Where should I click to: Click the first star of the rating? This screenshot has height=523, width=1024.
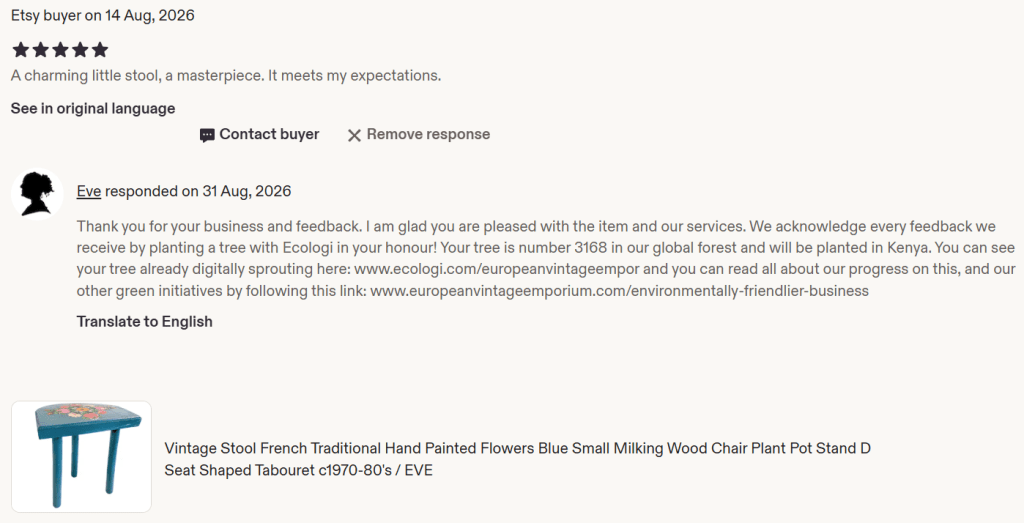point(20,50)
